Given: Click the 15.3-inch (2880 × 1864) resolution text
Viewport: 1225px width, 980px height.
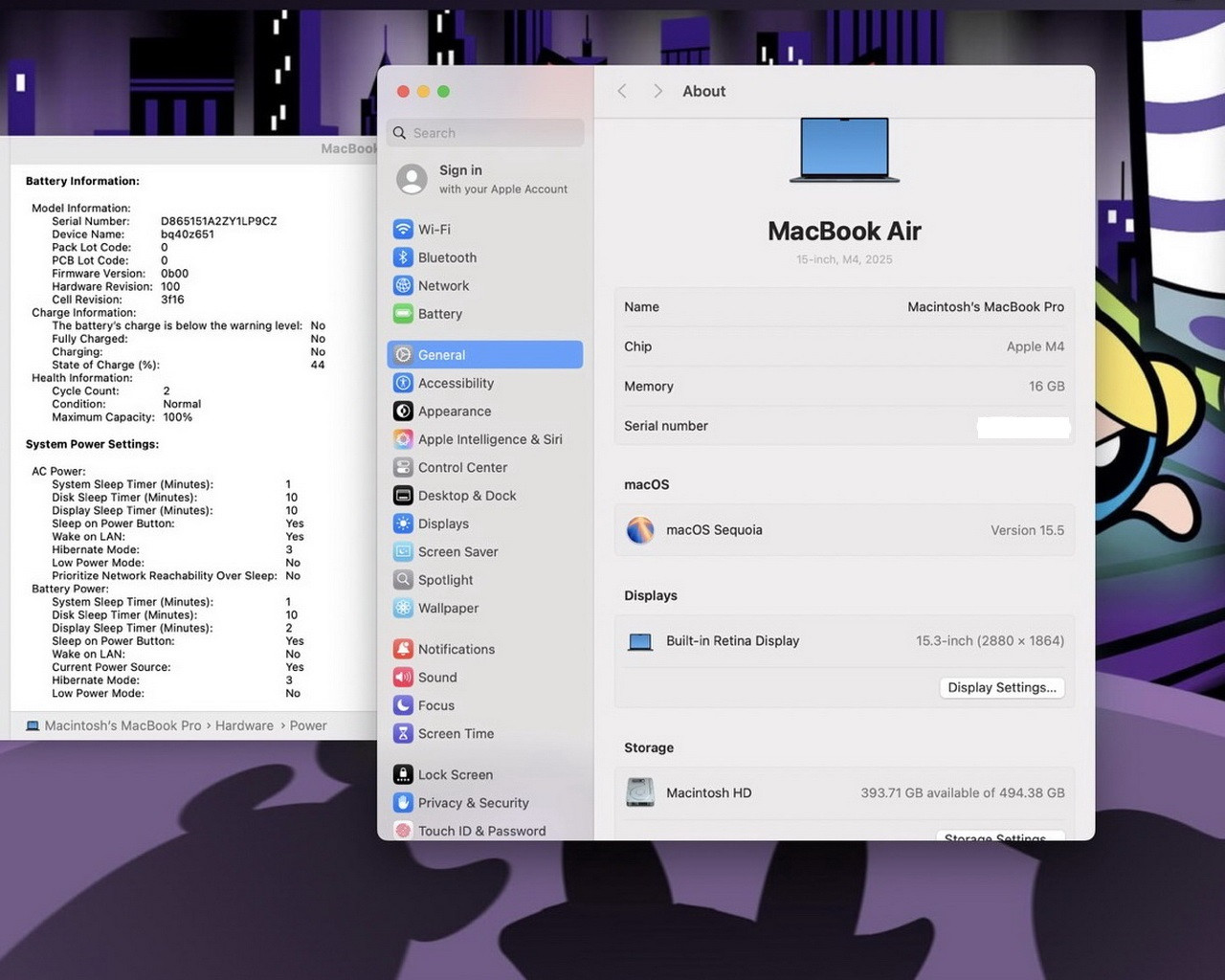Looking at the screenshot, I should tap(991, 641).
